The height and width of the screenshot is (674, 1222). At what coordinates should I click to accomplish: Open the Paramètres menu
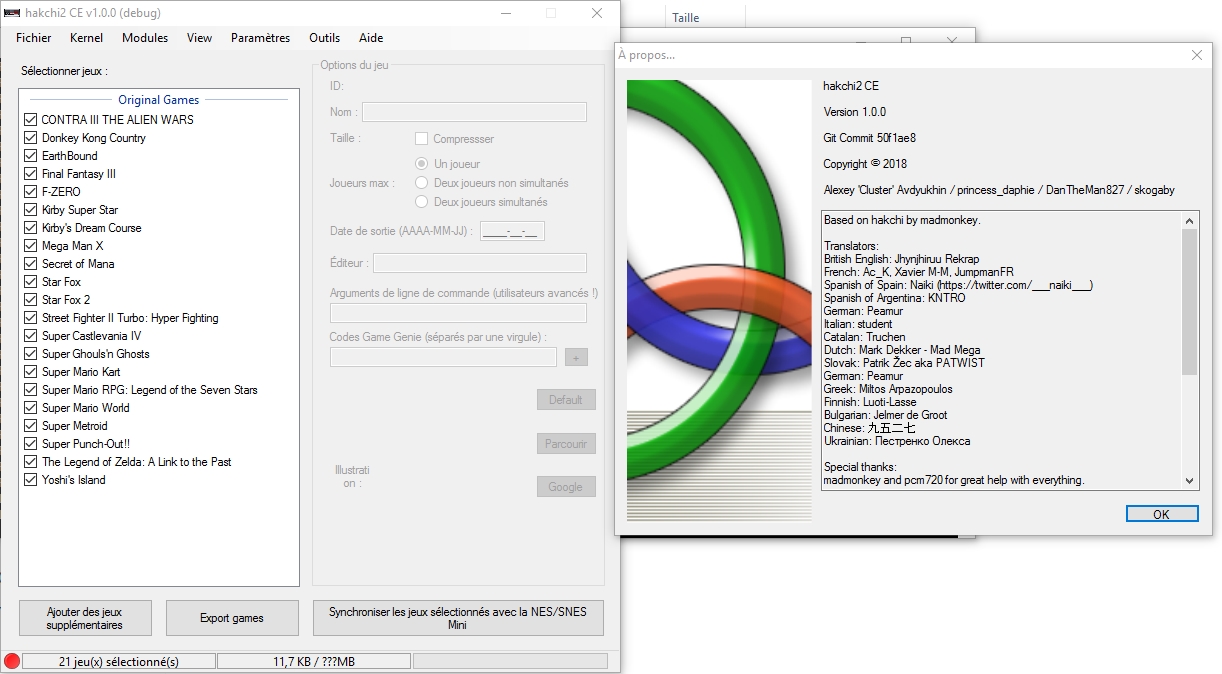(x=260, y=38)
